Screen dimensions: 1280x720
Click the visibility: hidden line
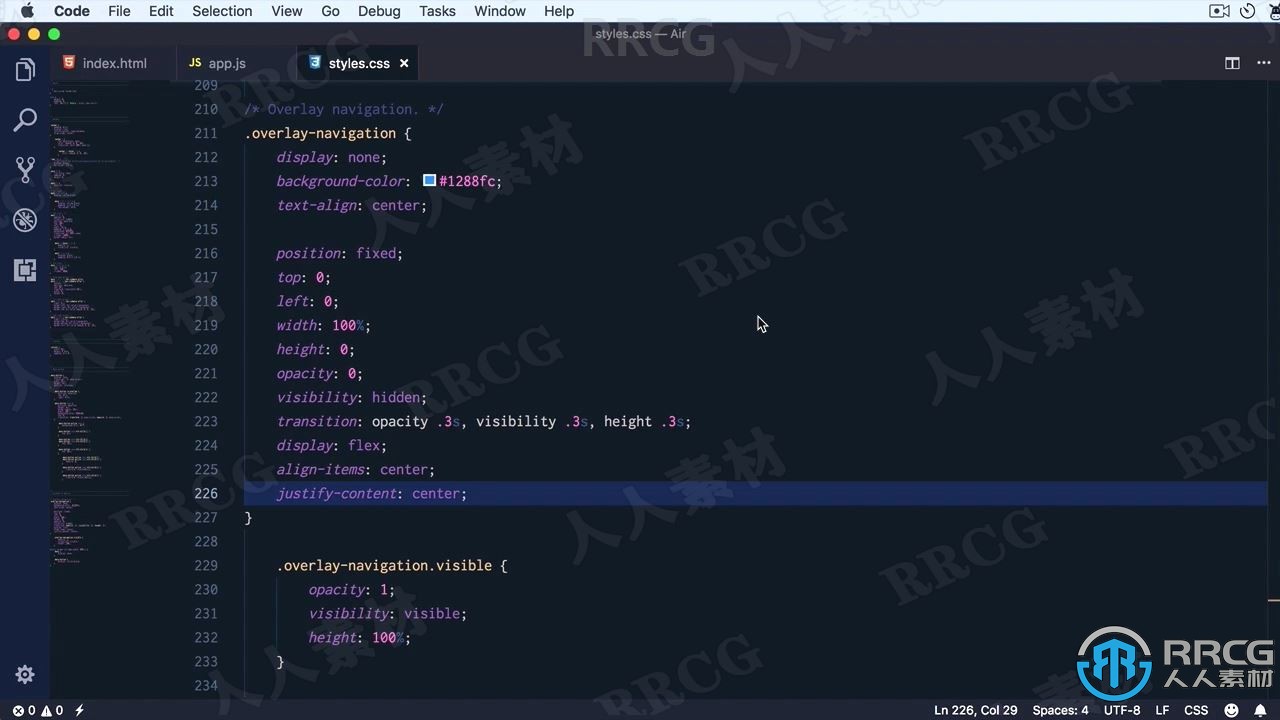click(351, 397)
